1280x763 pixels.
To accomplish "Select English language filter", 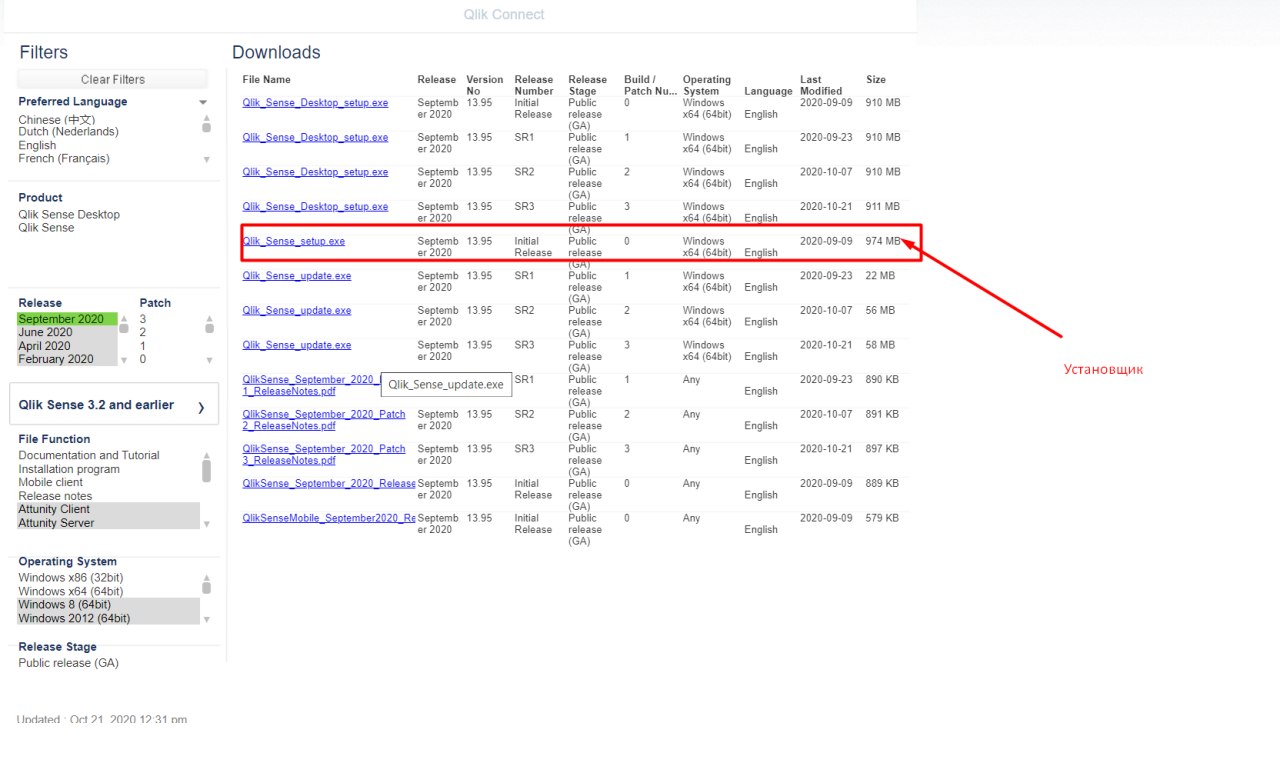I will (x=37, y=145).
